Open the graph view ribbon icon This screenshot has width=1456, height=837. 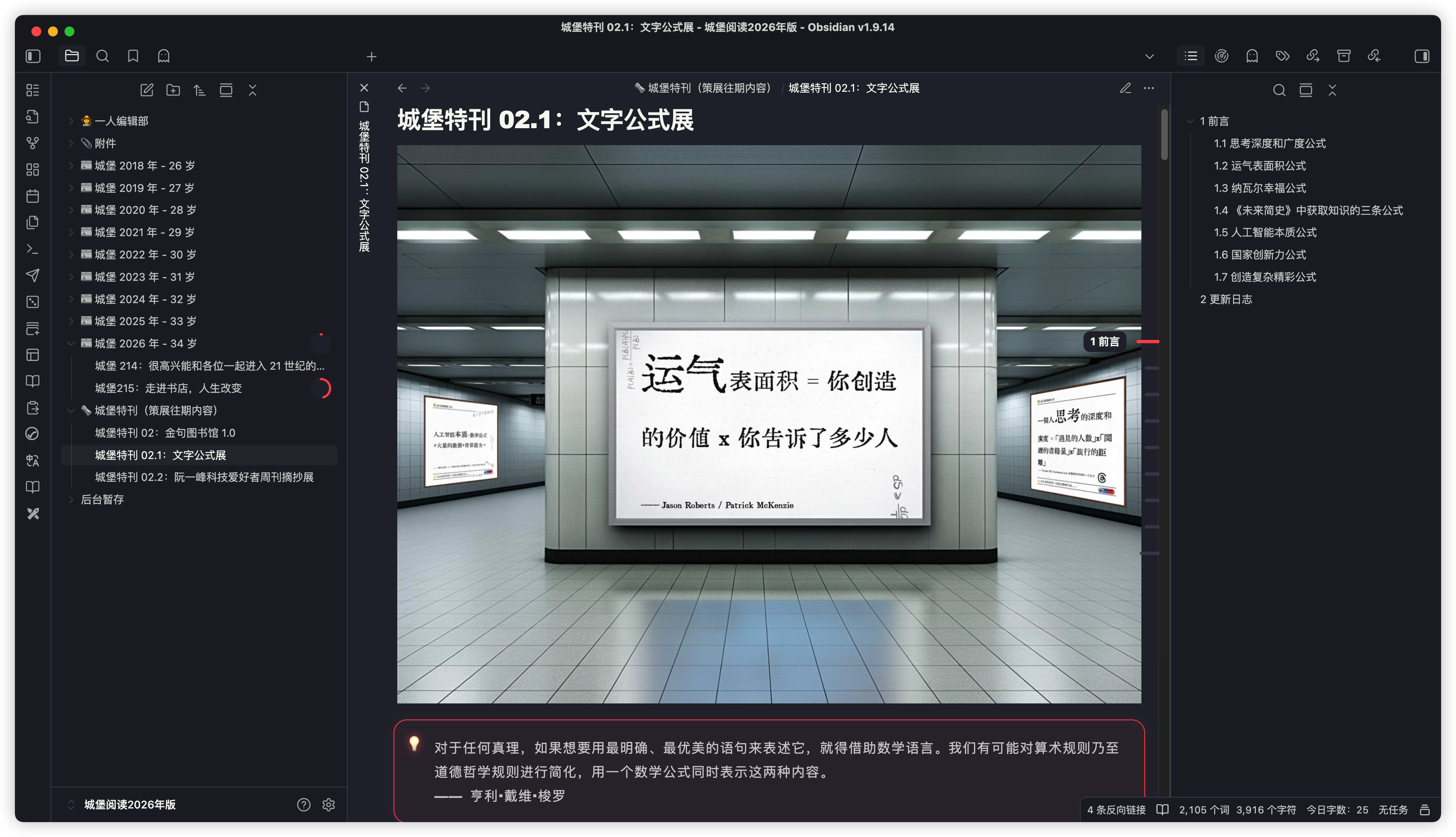point(33,143)
